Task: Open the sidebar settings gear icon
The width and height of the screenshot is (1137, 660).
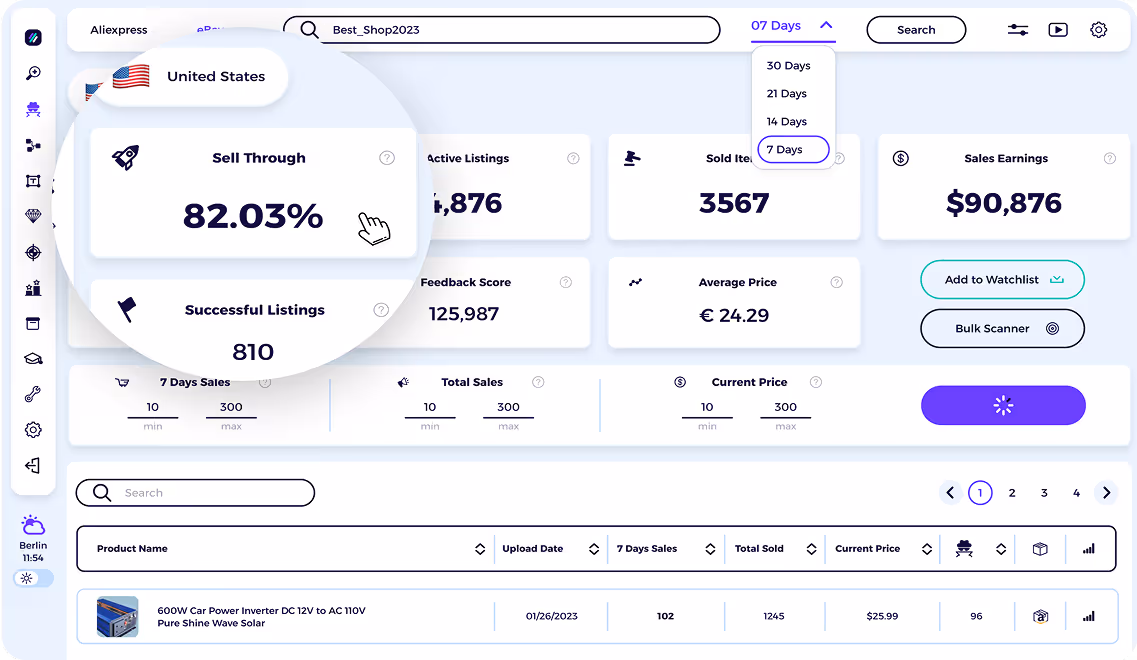Action: click(33, 430)
